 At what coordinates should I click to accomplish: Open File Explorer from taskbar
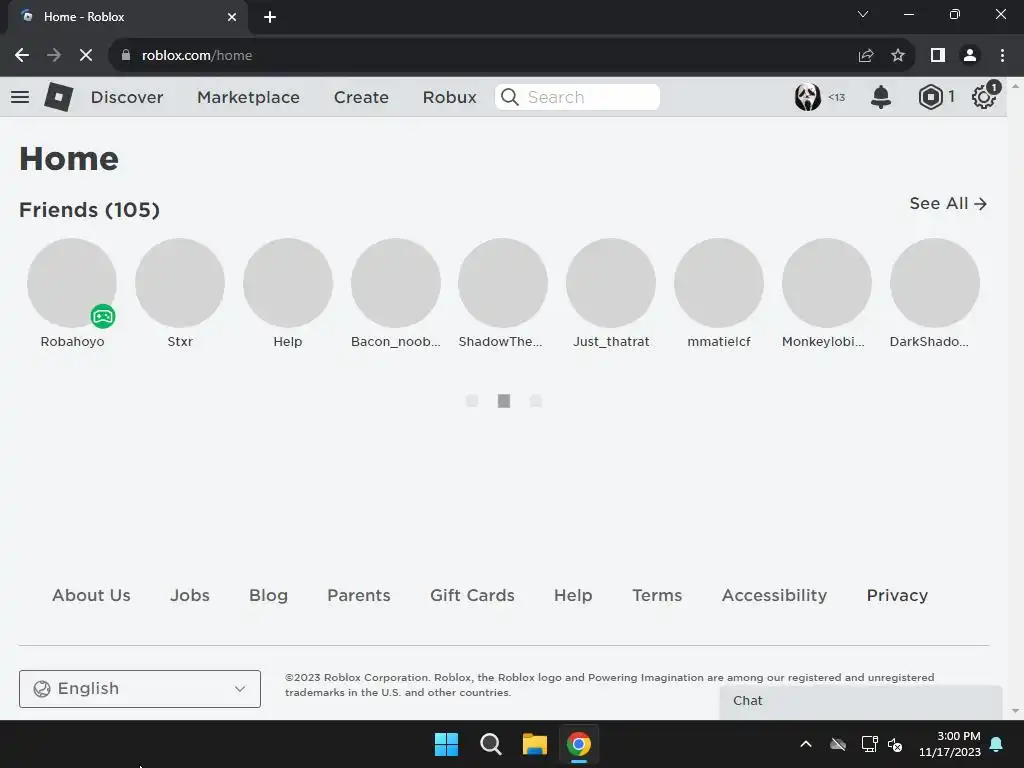534,744
